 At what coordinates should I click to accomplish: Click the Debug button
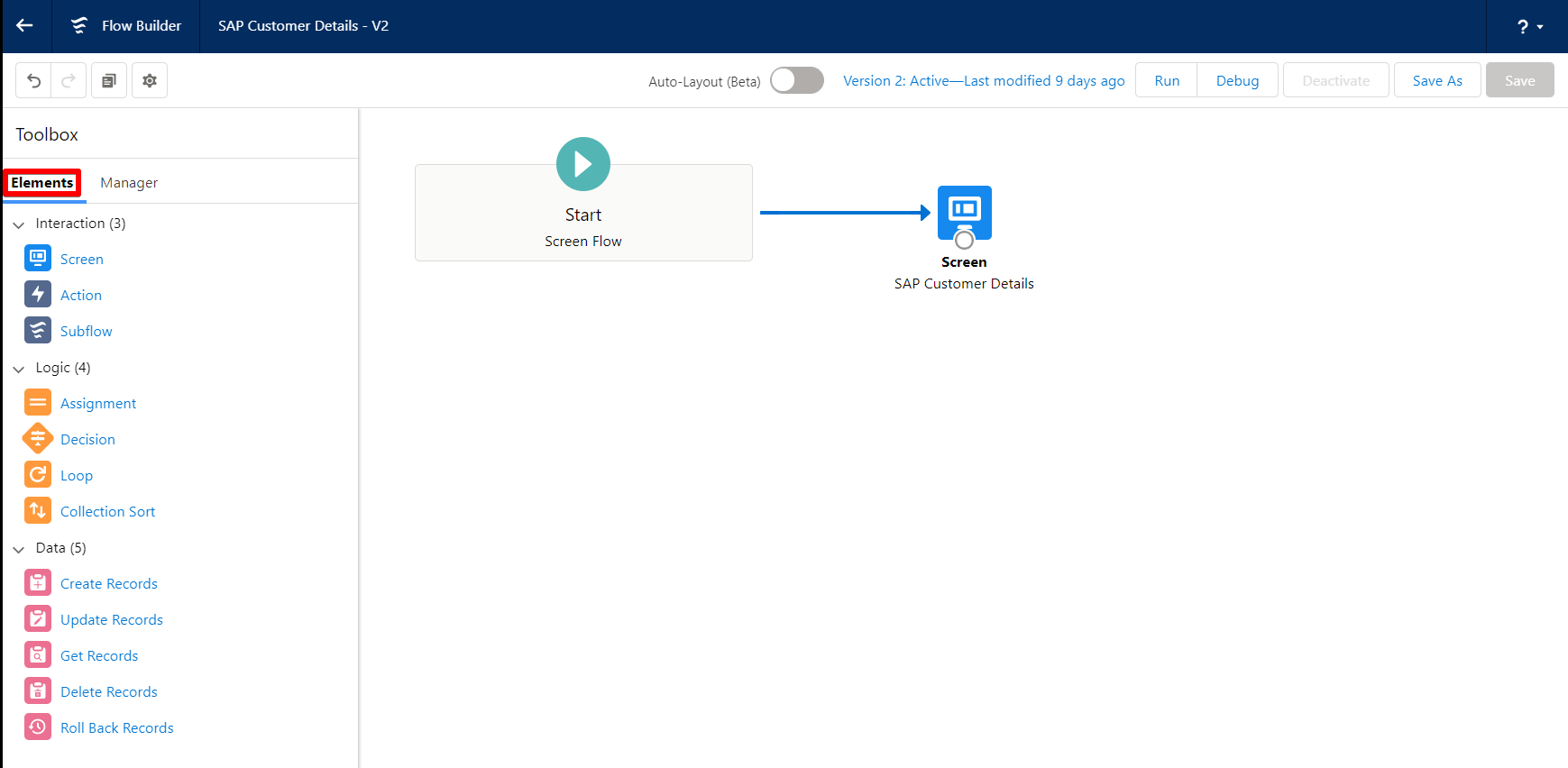click(1237, 81)
